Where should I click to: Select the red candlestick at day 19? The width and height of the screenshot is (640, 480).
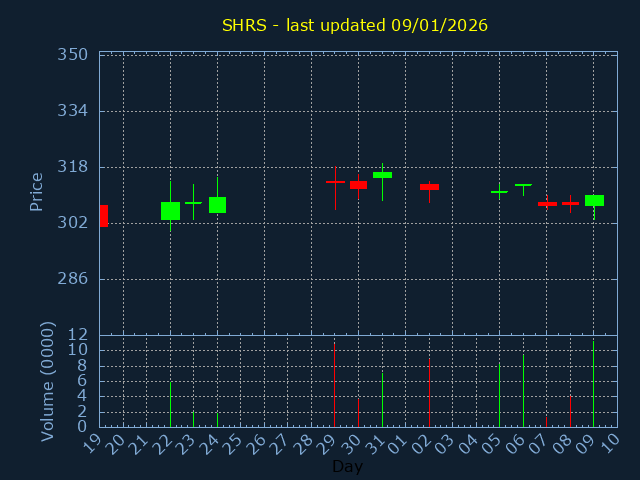point(103,216)
